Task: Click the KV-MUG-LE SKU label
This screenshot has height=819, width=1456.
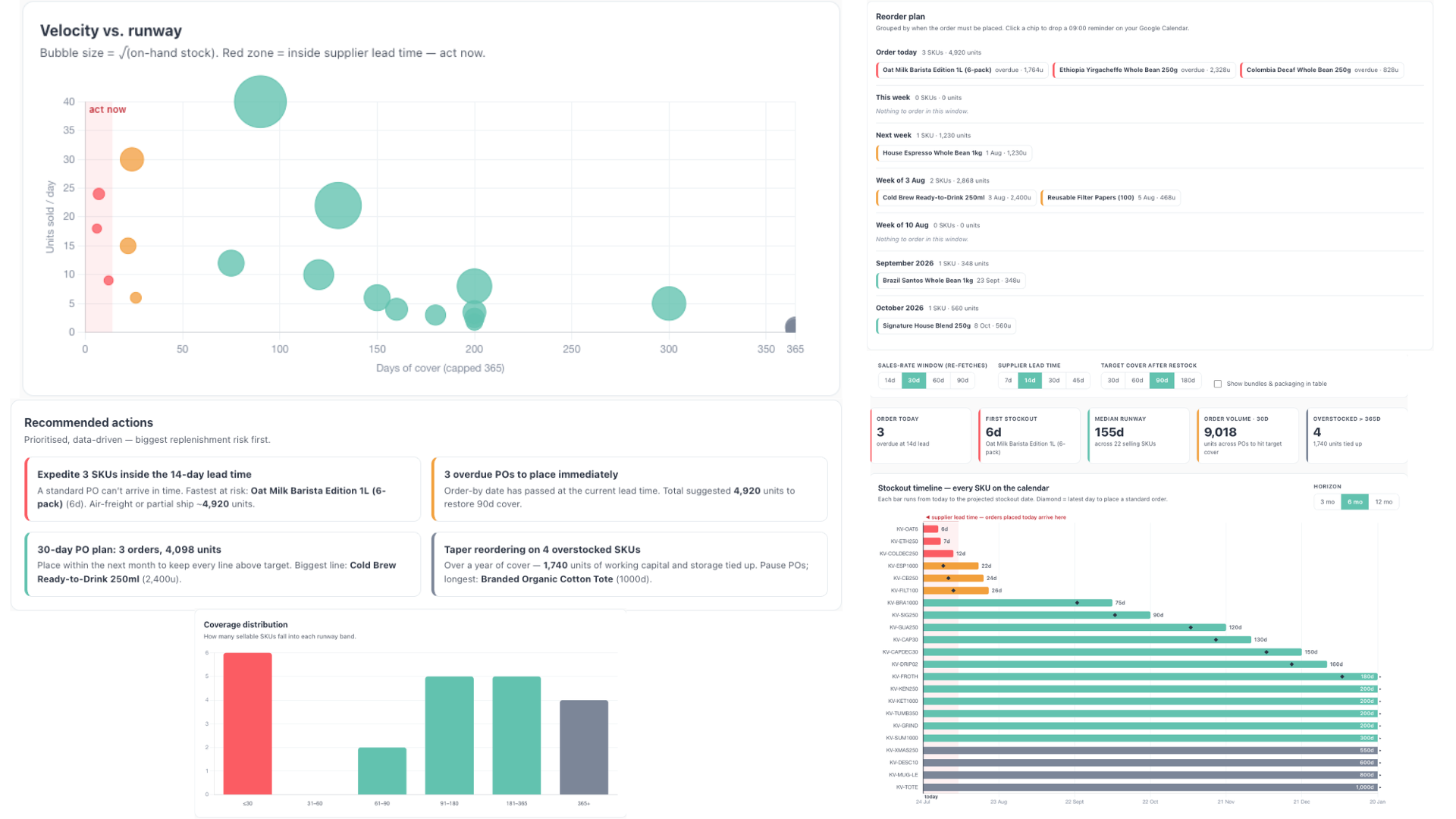Action: click(x=903, y=775)
